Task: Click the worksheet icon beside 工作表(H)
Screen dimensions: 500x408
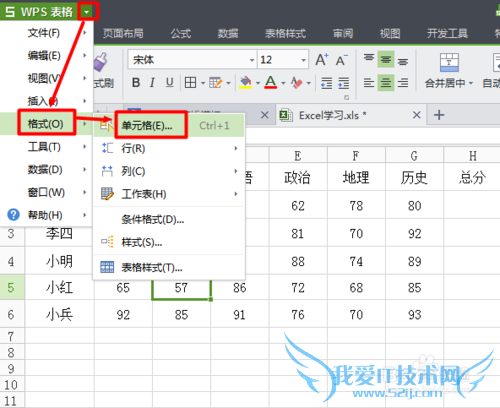Action: click(x=107, y=194)
